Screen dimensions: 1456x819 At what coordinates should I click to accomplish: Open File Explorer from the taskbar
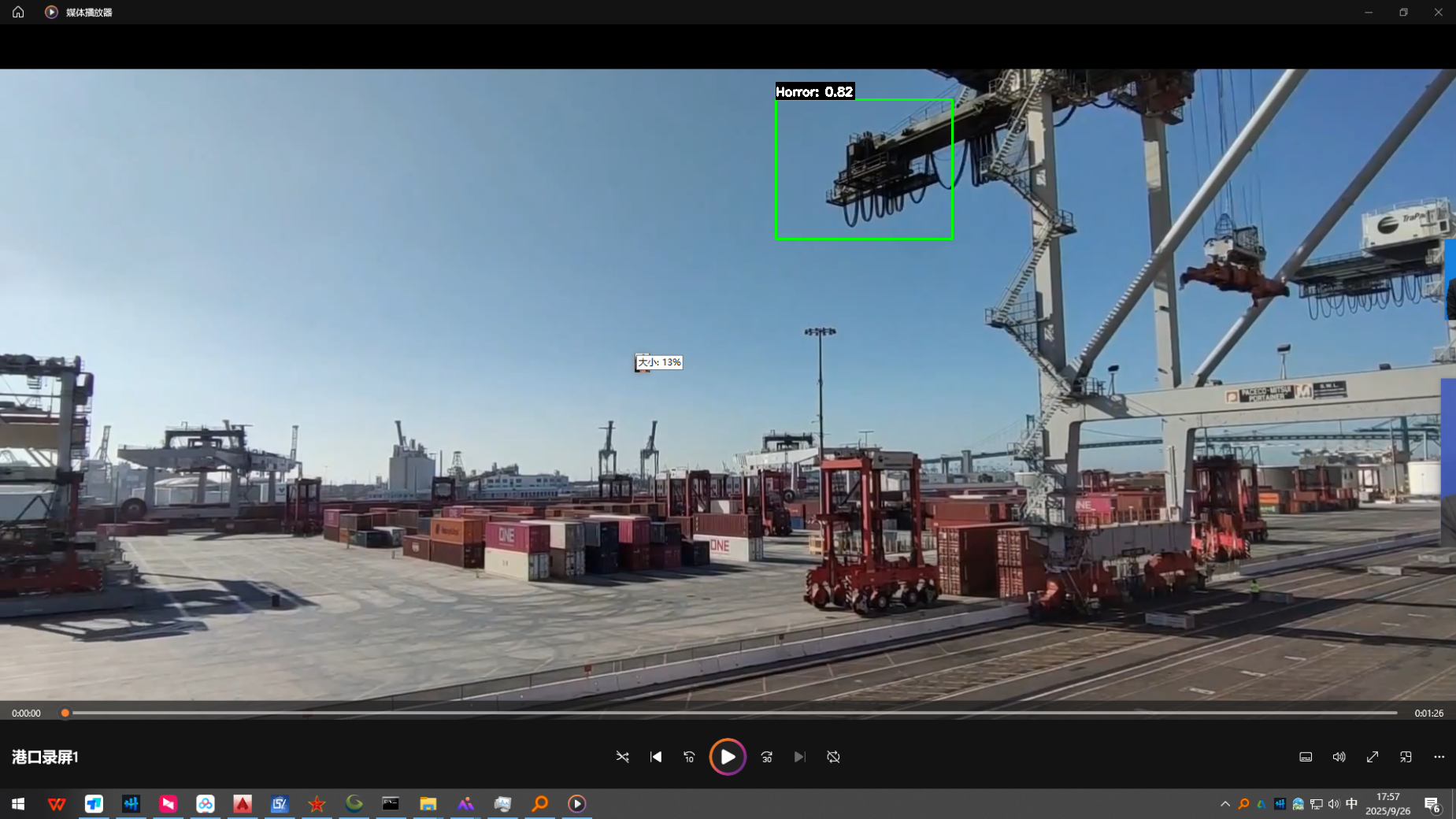coord(428,803)
